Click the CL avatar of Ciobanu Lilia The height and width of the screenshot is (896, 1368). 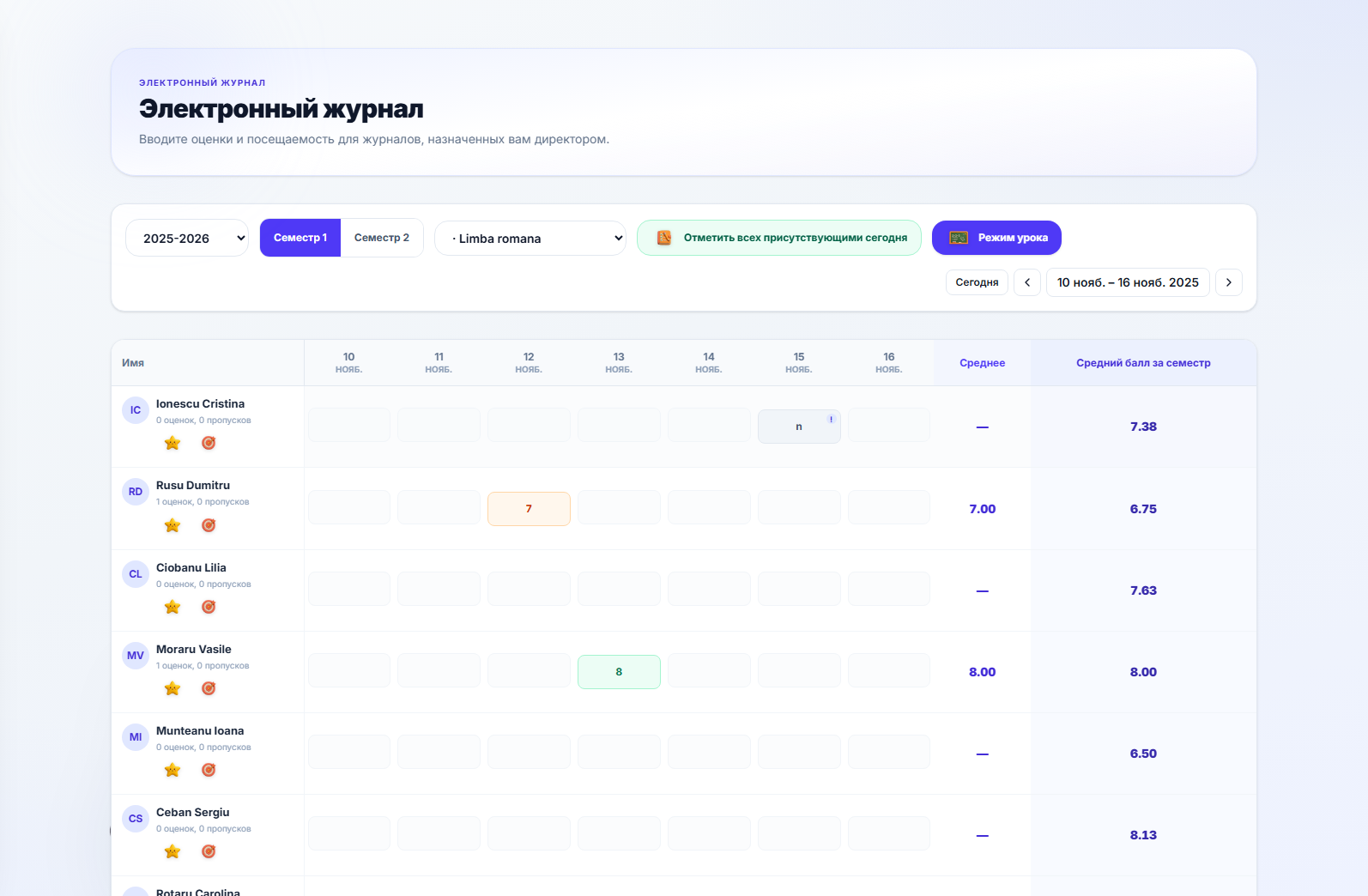coord(136,574)
